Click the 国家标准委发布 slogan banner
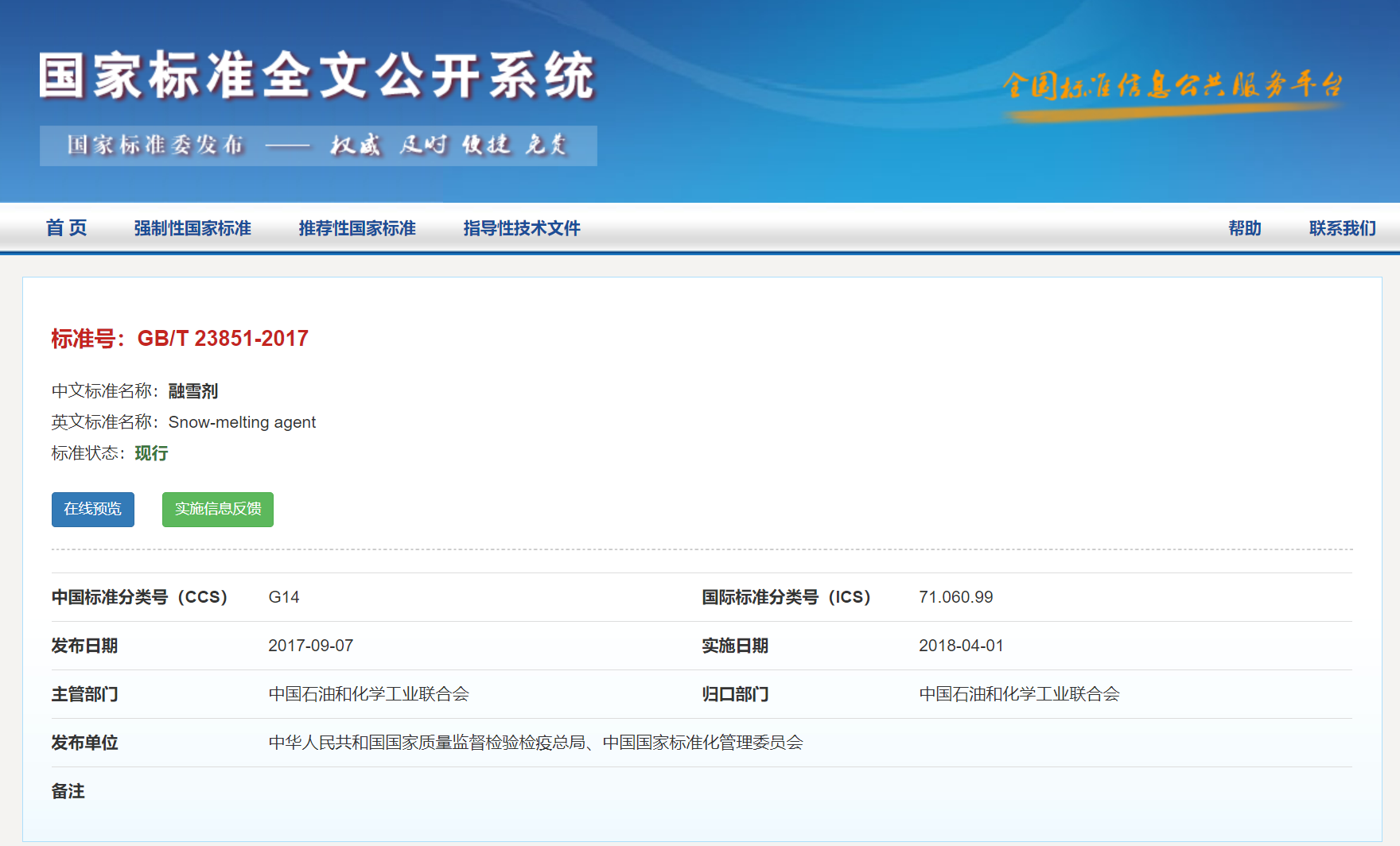The image size is (1400, 846). coord(318,146)
